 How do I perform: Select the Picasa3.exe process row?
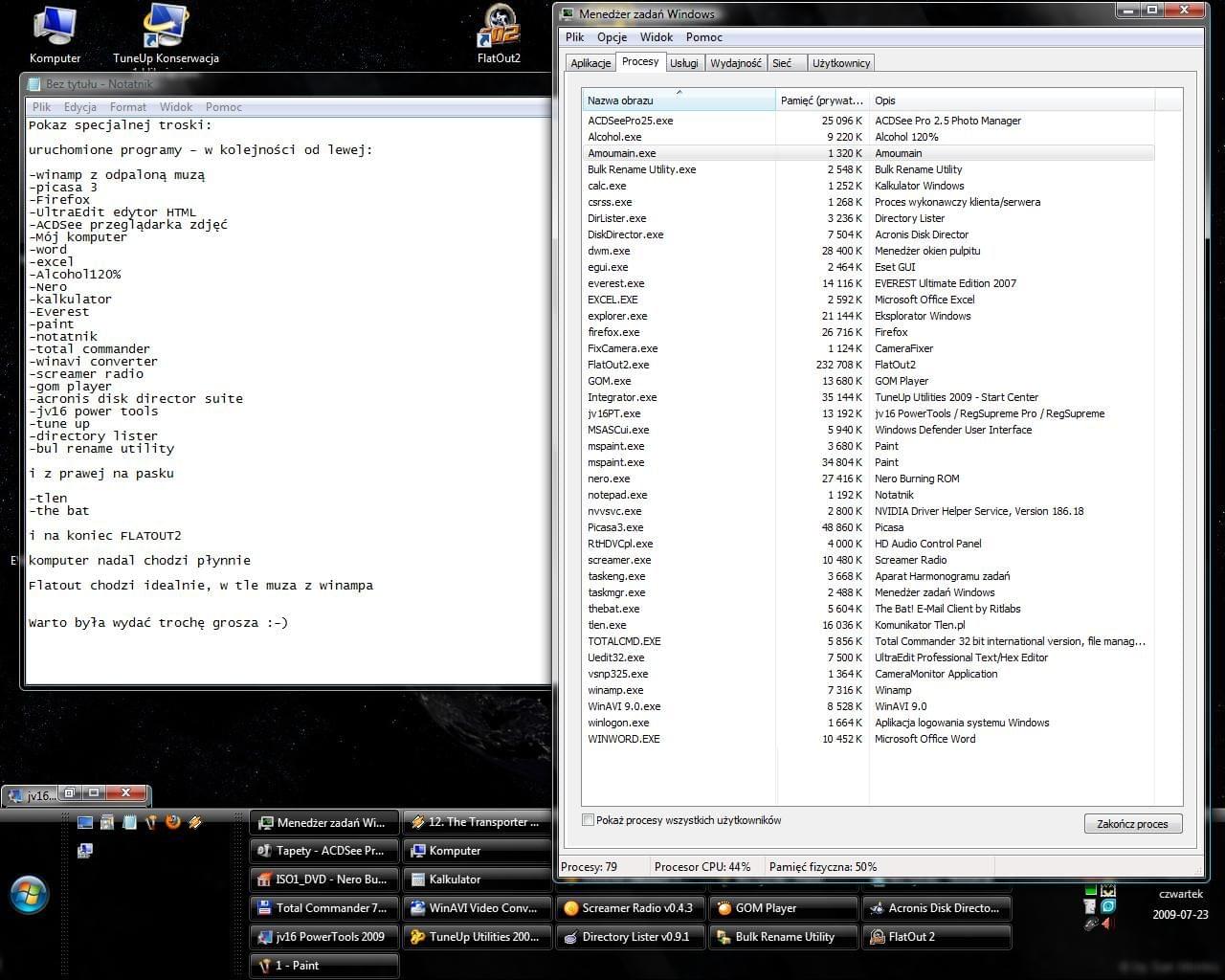tap(868, 527)
